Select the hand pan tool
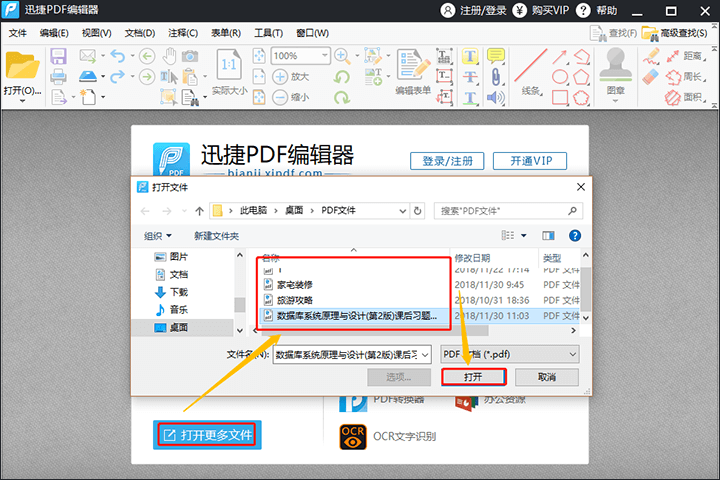 pyautogui.click(x=169, y=55)
